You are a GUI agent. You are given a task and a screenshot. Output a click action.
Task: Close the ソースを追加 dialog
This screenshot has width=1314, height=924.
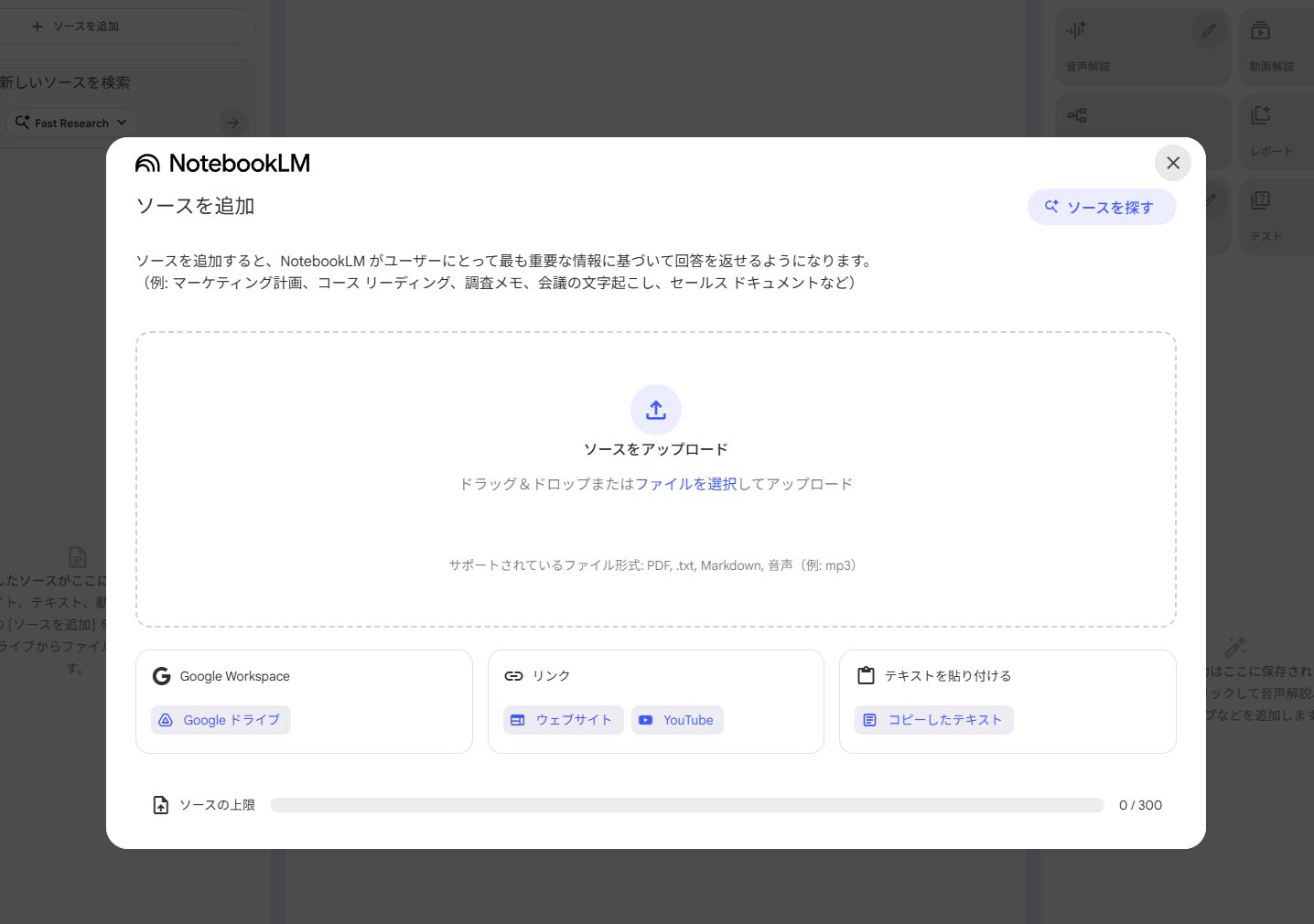tap(1172, 164)
